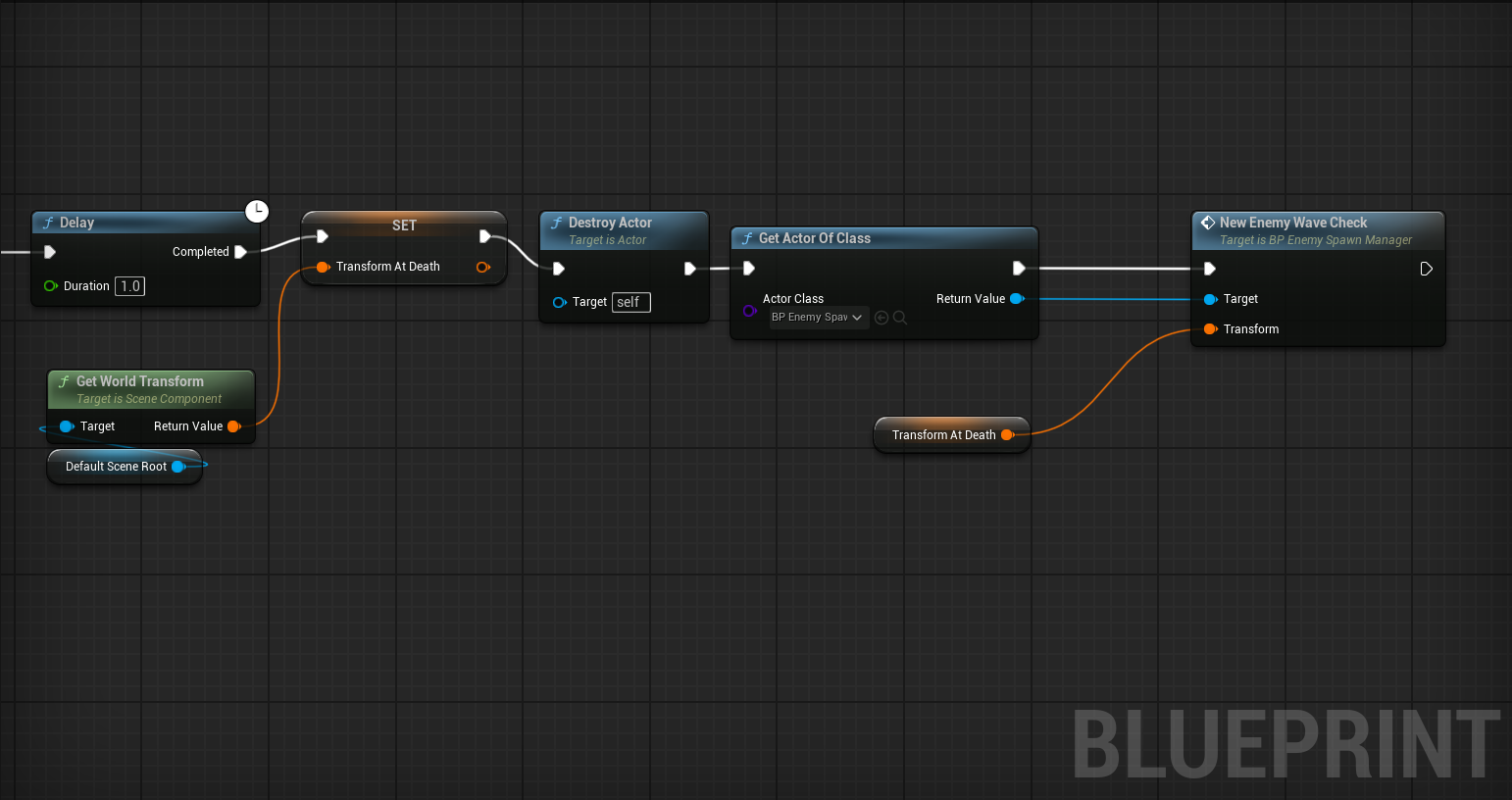The height and width of the screenshot is (800, 1512).
Task: Click the blue Return Value pin on Get Actor Of Class
Action: point(1017,299)
